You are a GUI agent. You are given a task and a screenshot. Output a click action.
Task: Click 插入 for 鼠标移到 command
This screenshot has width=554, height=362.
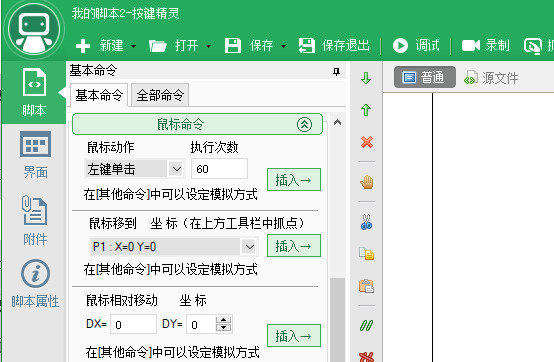[294, 245]
